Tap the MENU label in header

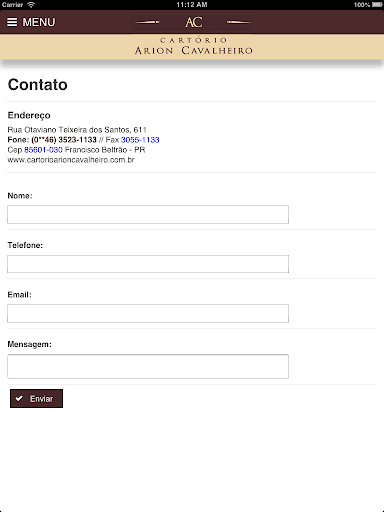coord(39,22)
